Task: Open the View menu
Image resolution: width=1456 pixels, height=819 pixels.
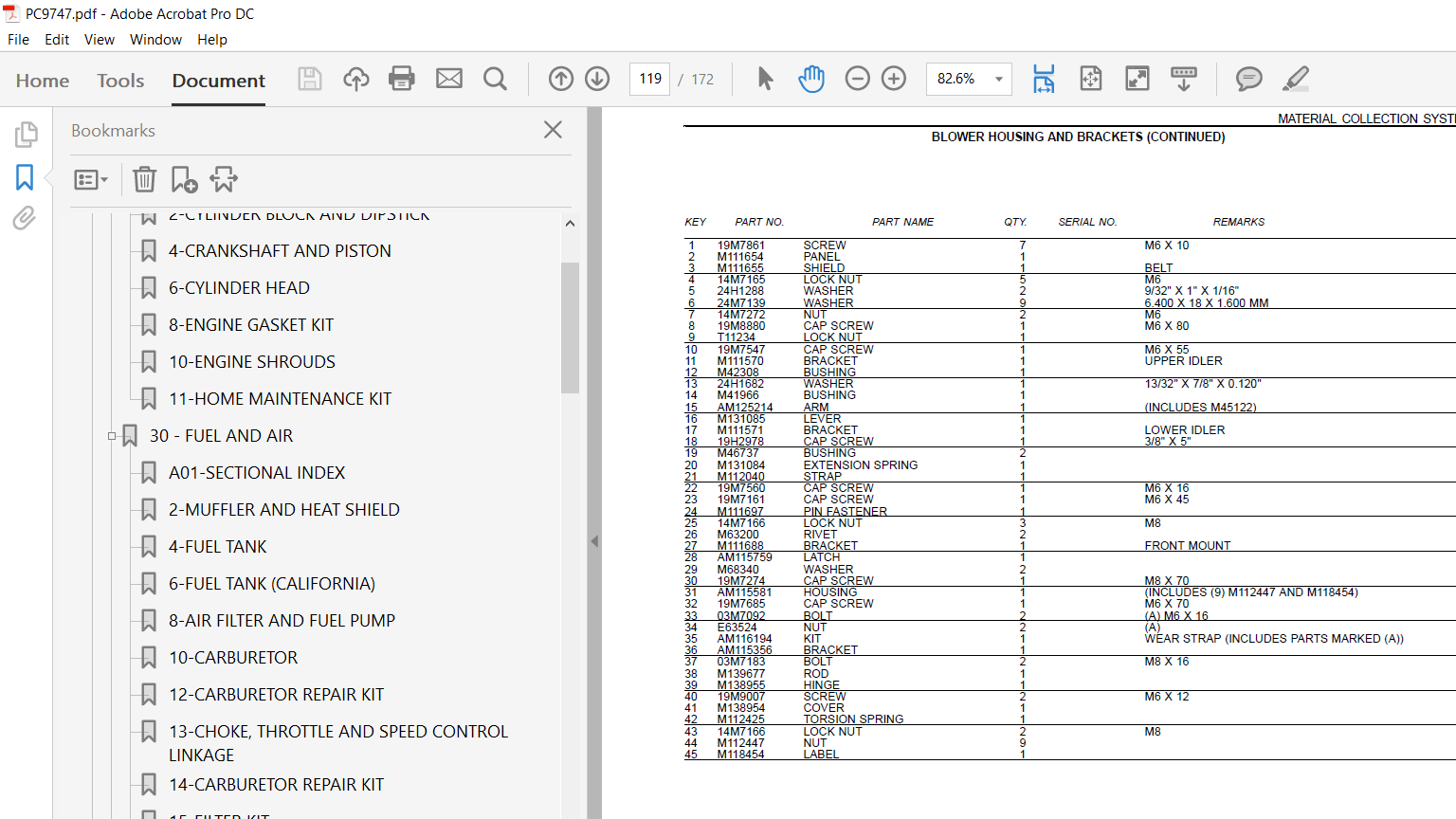Action: (x=100, y=40)
